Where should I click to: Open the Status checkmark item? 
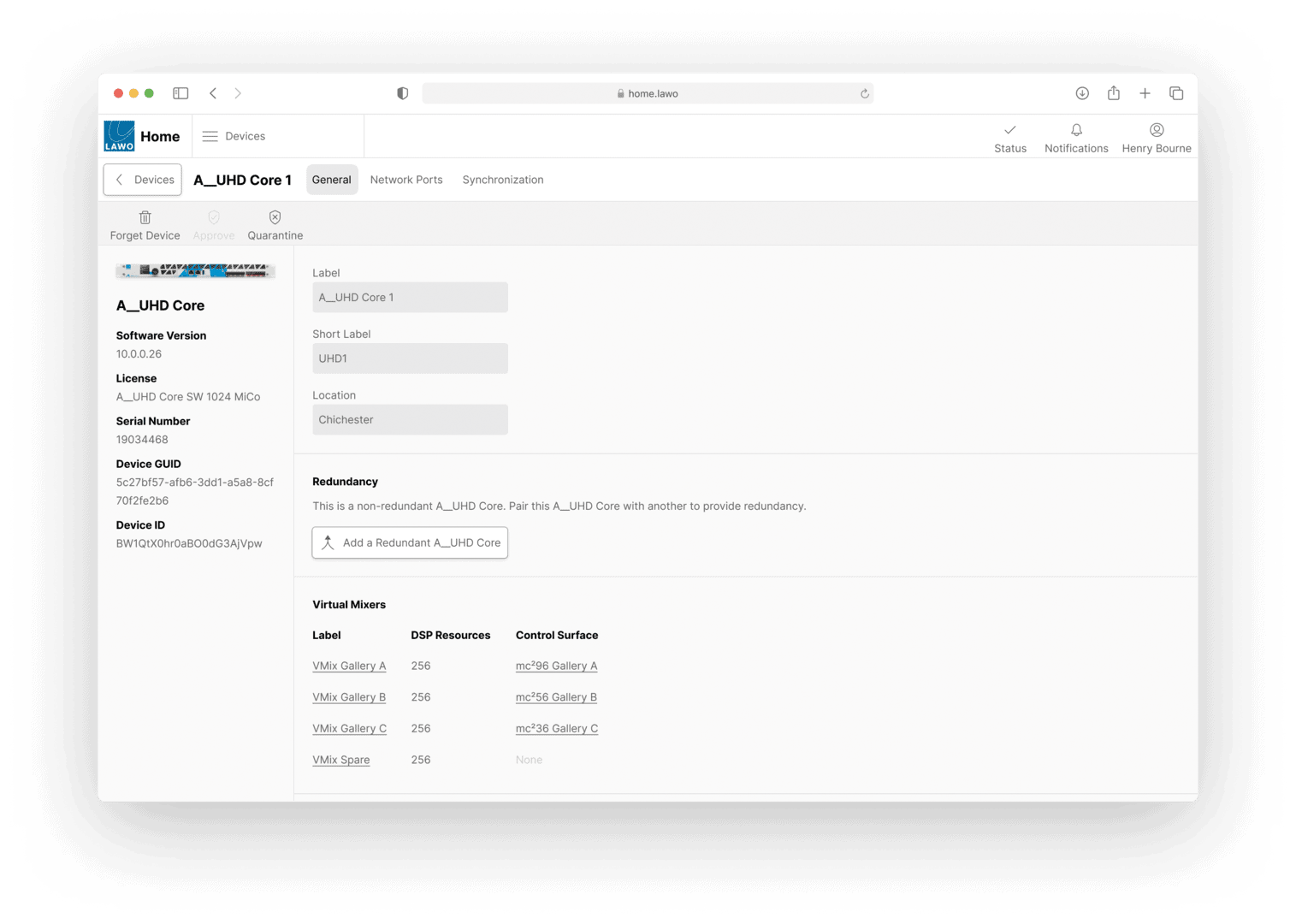1010,138
